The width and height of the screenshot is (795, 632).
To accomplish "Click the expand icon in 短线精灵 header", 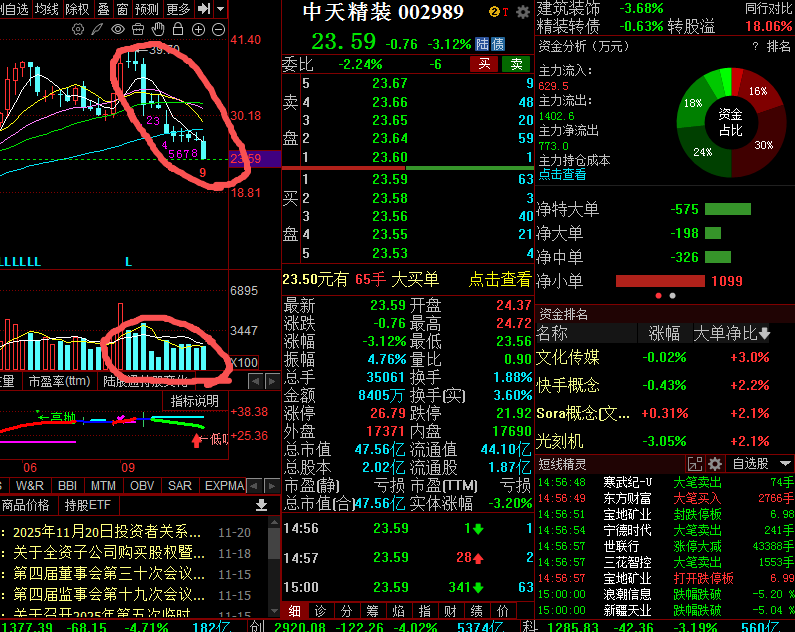I will [x=695, y=464].
